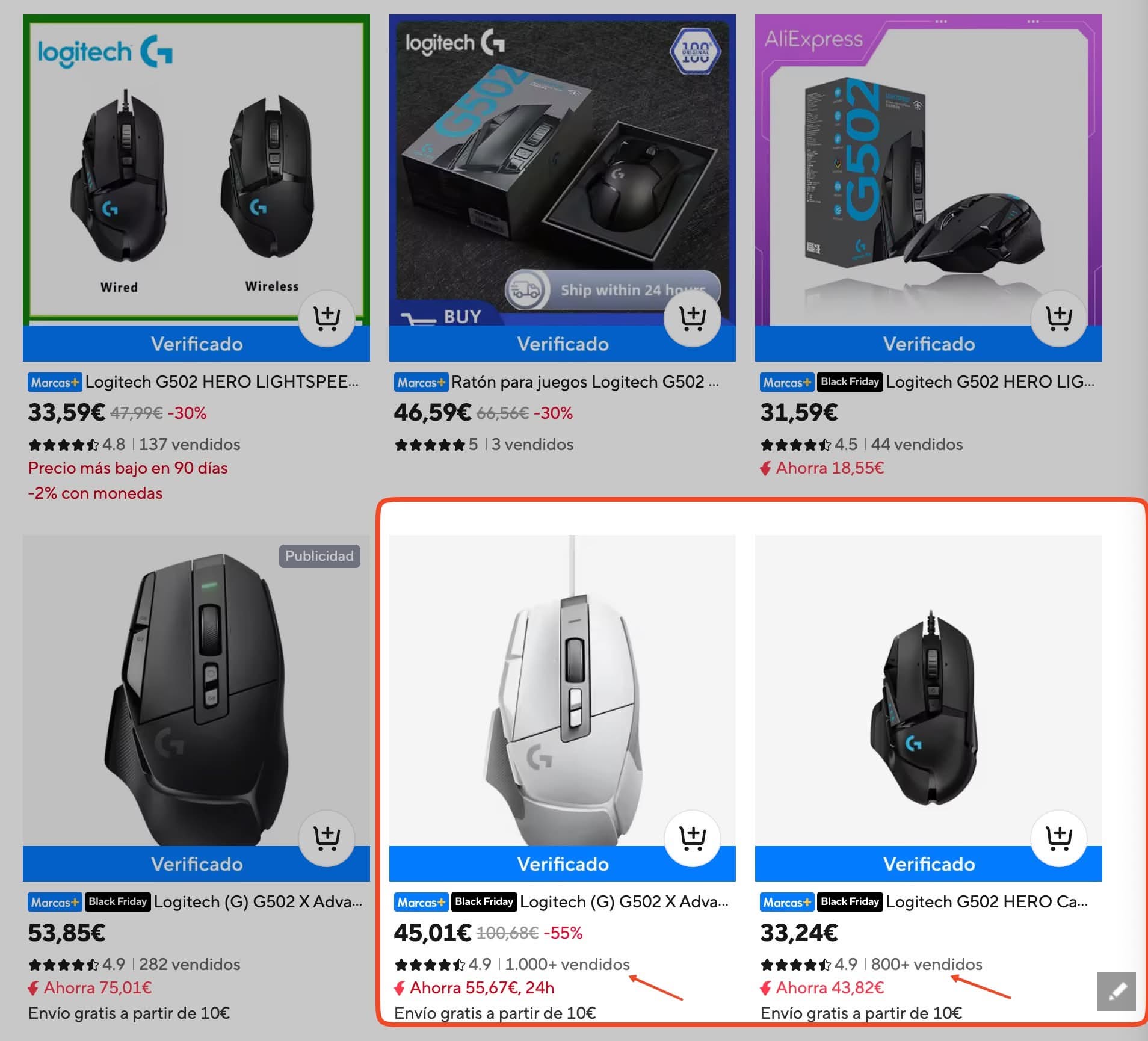The width and height of the screenshot is (1148, 1041).
Task: Add 31,59€ G502 HERO to cart
Action: (x=1059, y=318)
